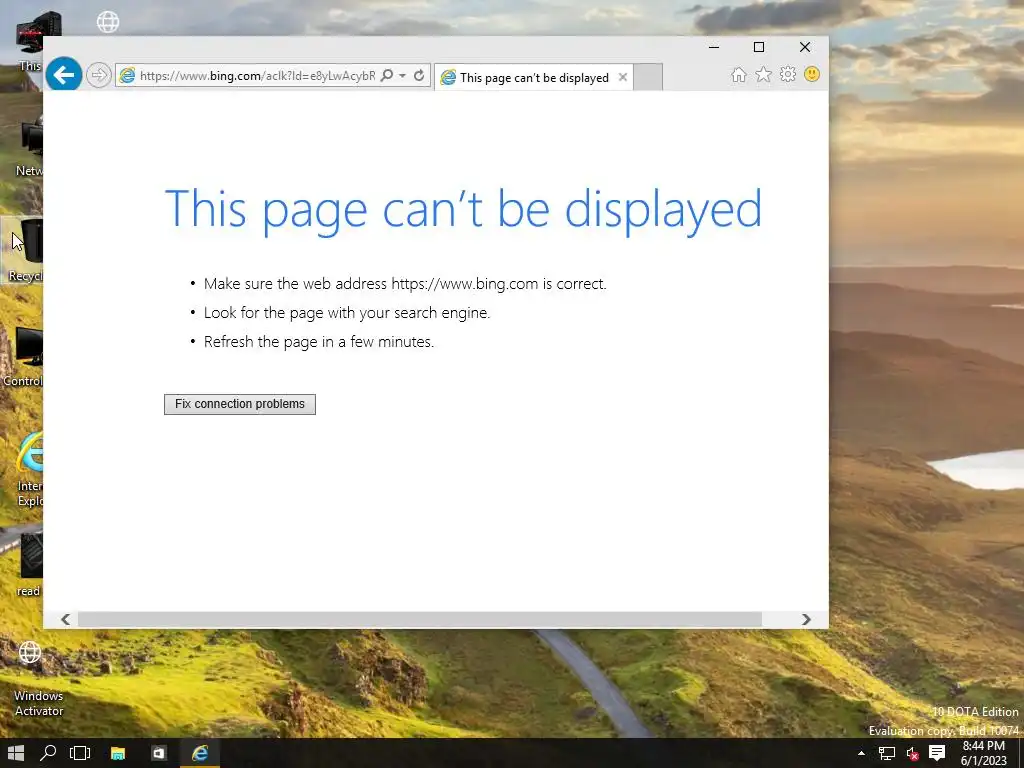Viewport: 1024px width, 768px height.
Task: Open taskbar Search magnifier
Action: pyautogui.click(x=48, y=753)
